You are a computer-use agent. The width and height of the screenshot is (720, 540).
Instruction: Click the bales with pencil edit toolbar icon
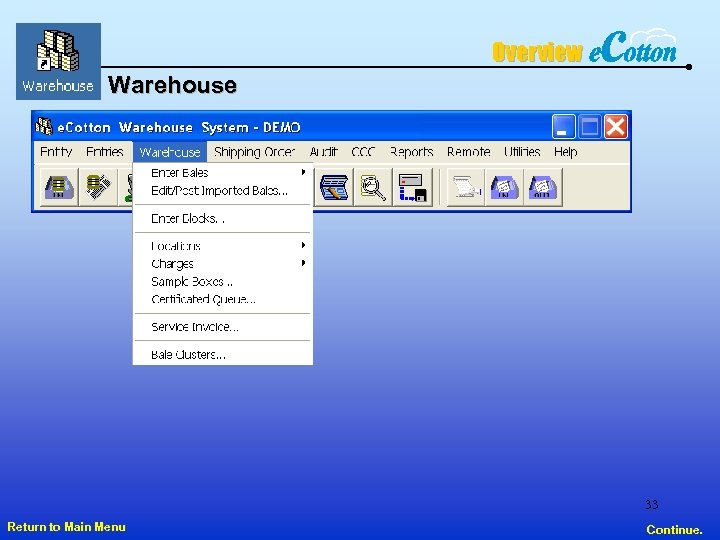point(98,187)
